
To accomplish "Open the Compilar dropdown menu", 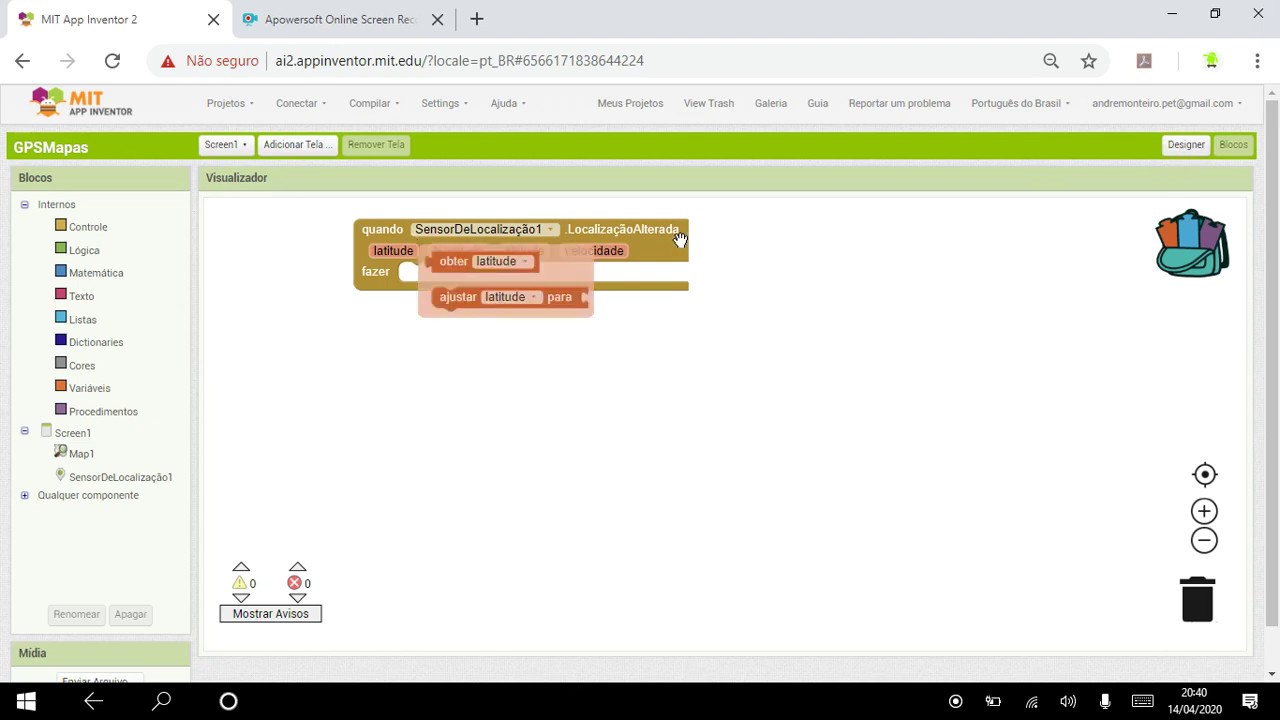I will coord(374,103).
